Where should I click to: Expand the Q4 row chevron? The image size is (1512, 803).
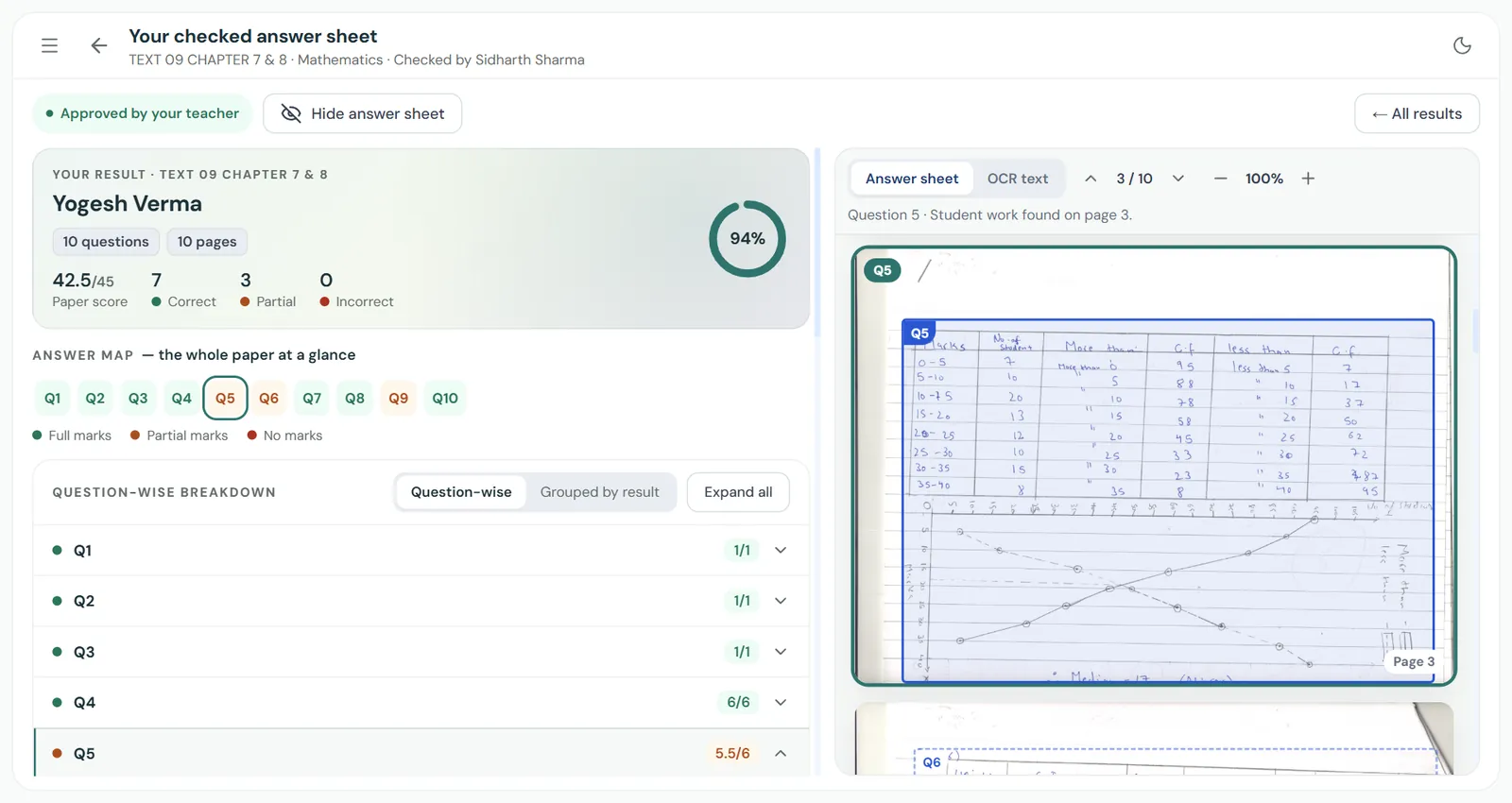781,702
